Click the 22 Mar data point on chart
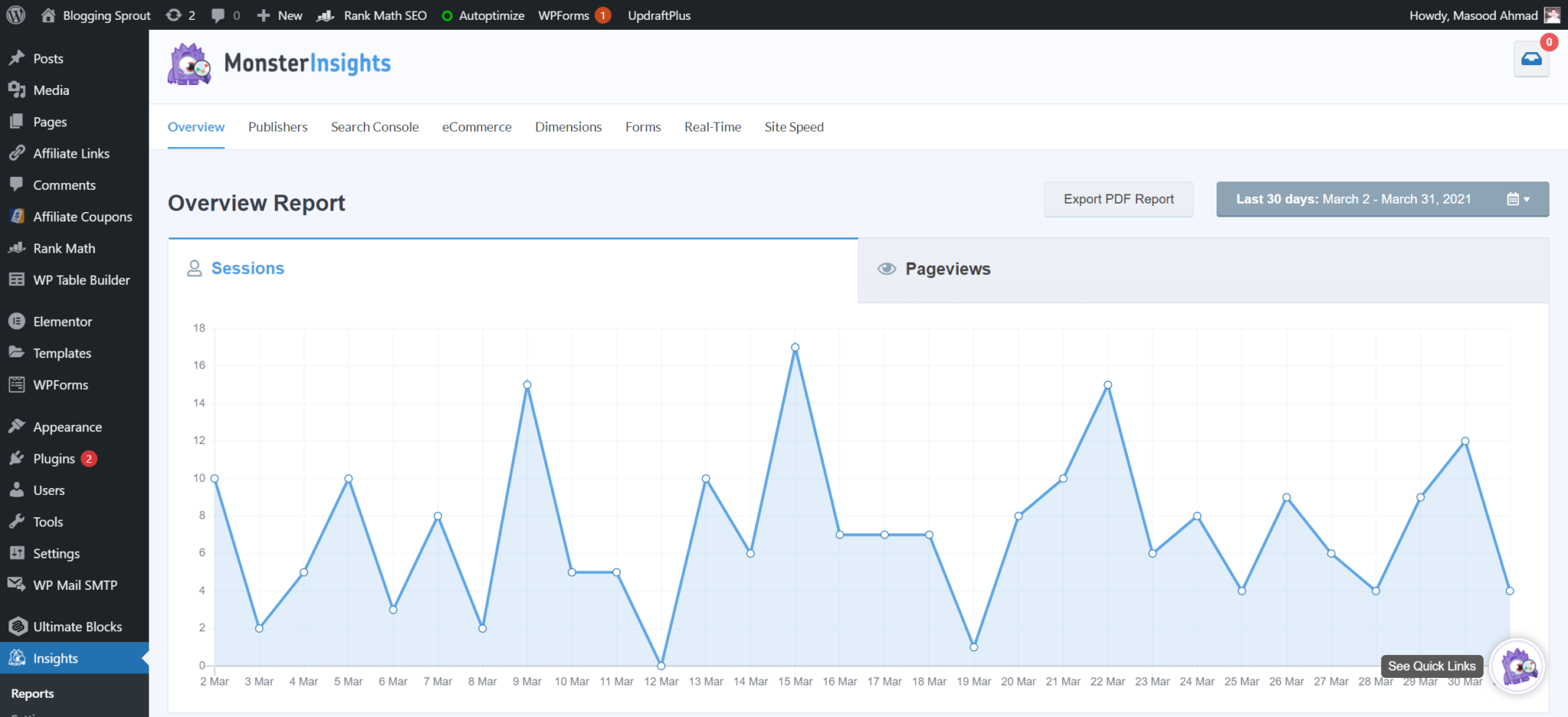 [x=1108, y=385]
